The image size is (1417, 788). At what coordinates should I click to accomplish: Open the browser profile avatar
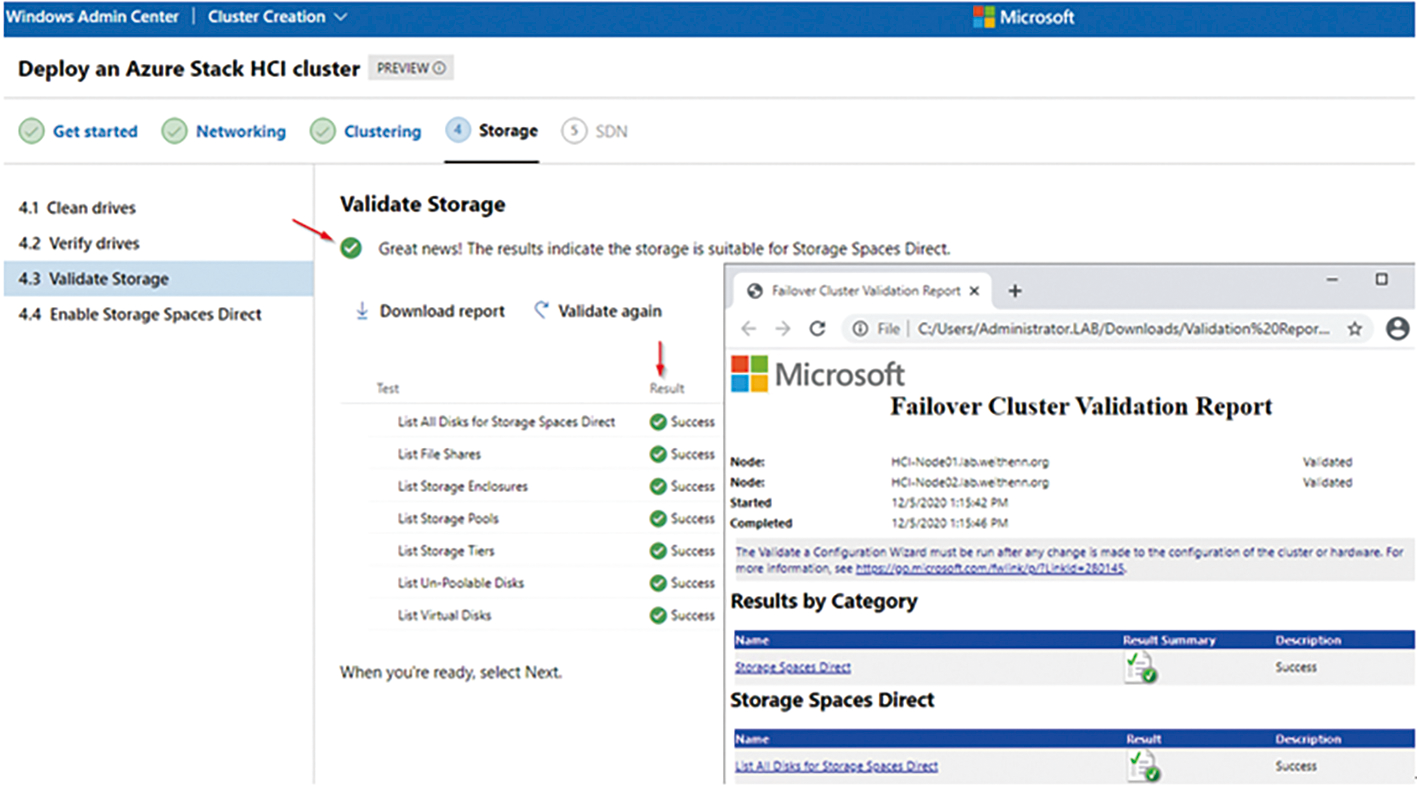1398,329
